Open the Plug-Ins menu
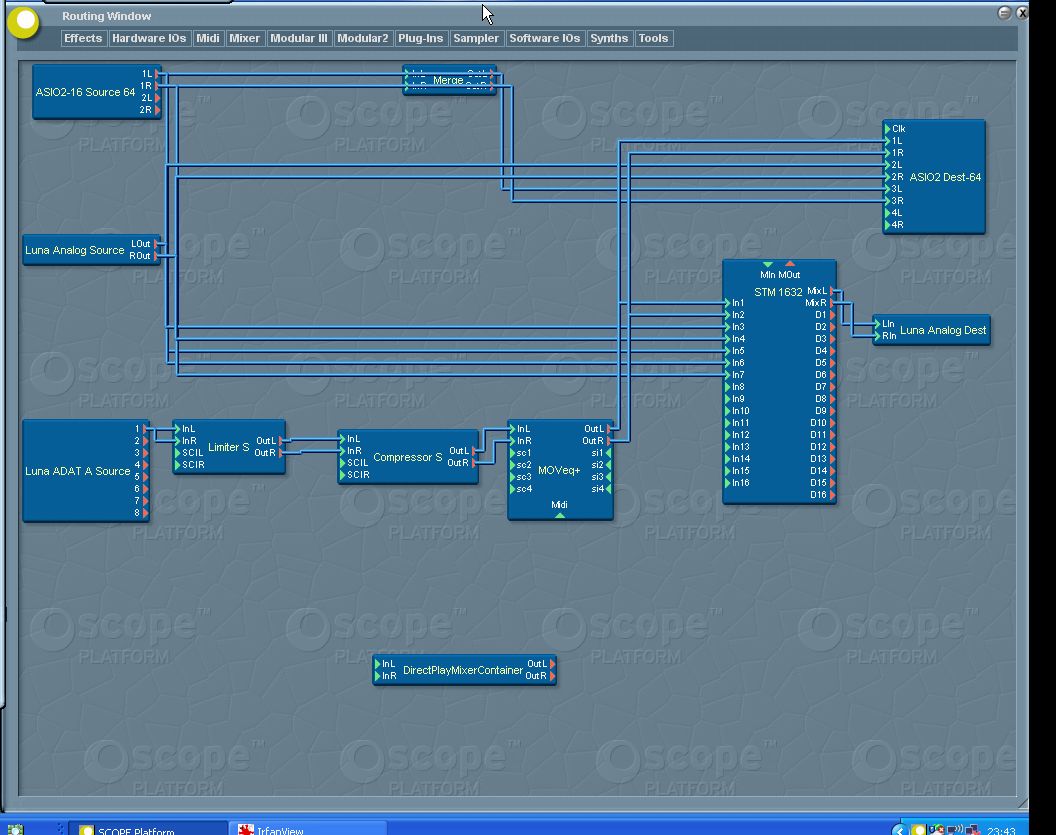1056x835 pixels. coord(420,38)
